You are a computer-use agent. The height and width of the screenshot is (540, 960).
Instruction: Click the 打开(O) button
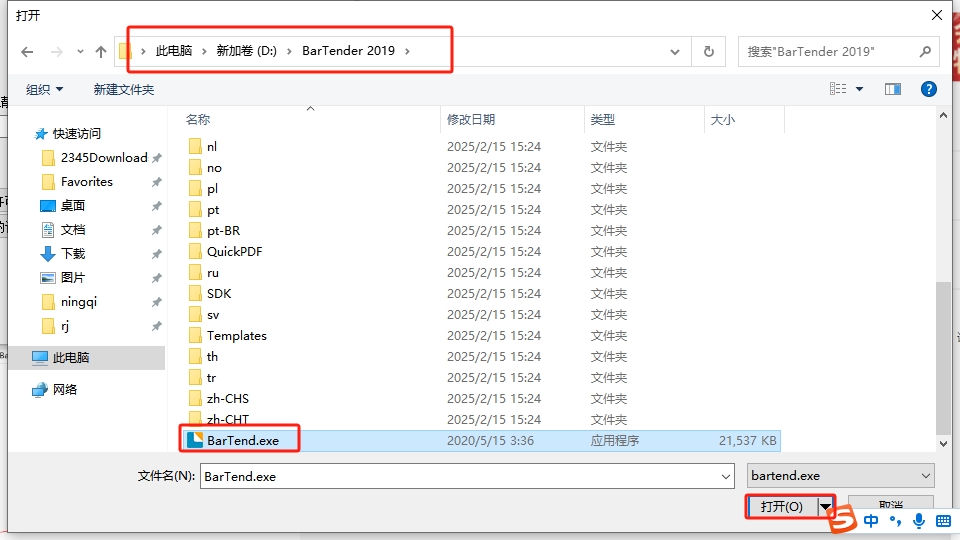[782, 506]
